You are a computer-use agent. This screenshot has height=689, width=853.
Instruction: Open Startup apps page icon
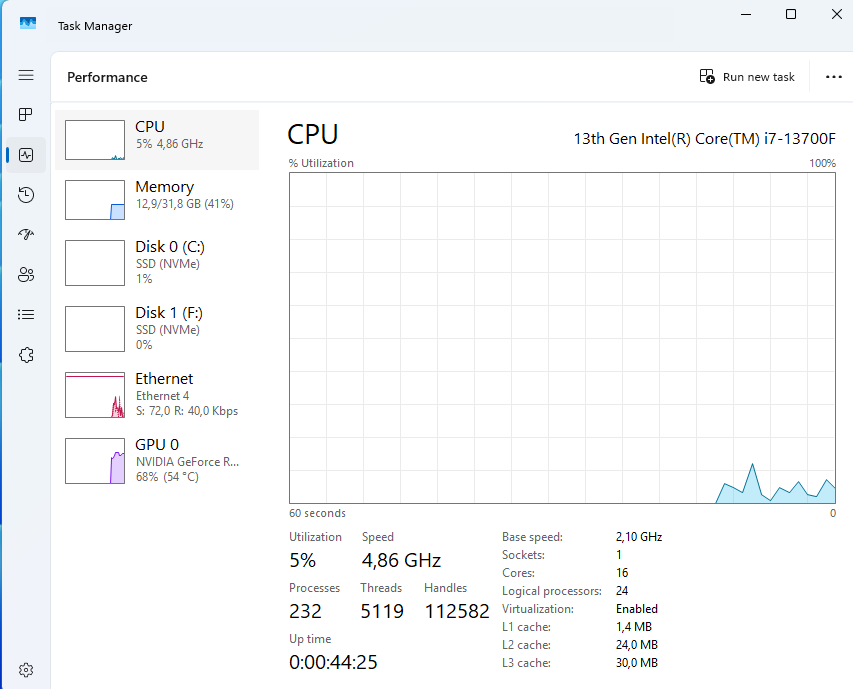[26, 234]
